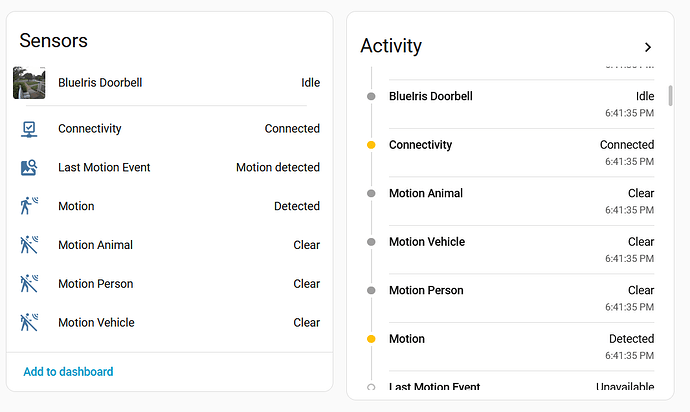
Task: Click the Connectivity network icon in Sensors
Action: pos(29,129)
